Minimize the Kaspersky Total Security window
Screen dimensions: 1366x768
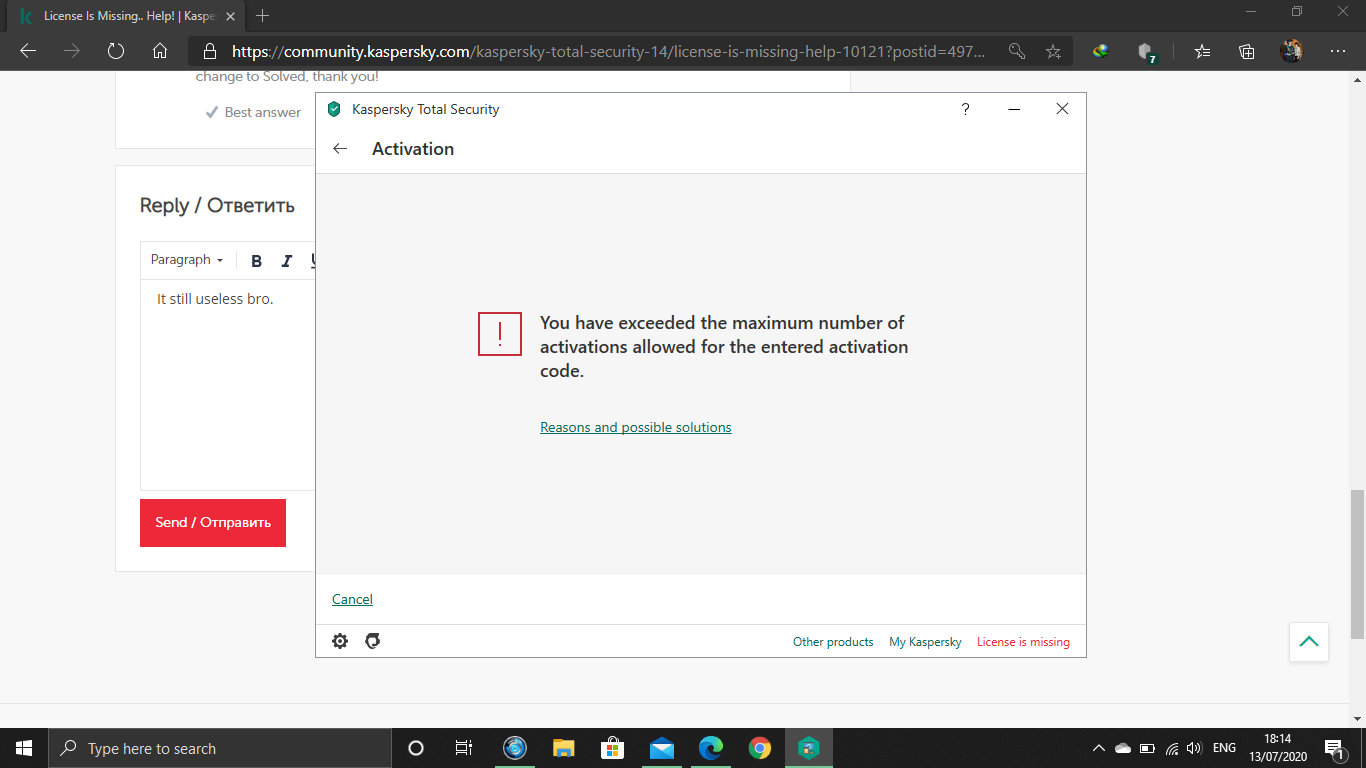point(1014,109)
